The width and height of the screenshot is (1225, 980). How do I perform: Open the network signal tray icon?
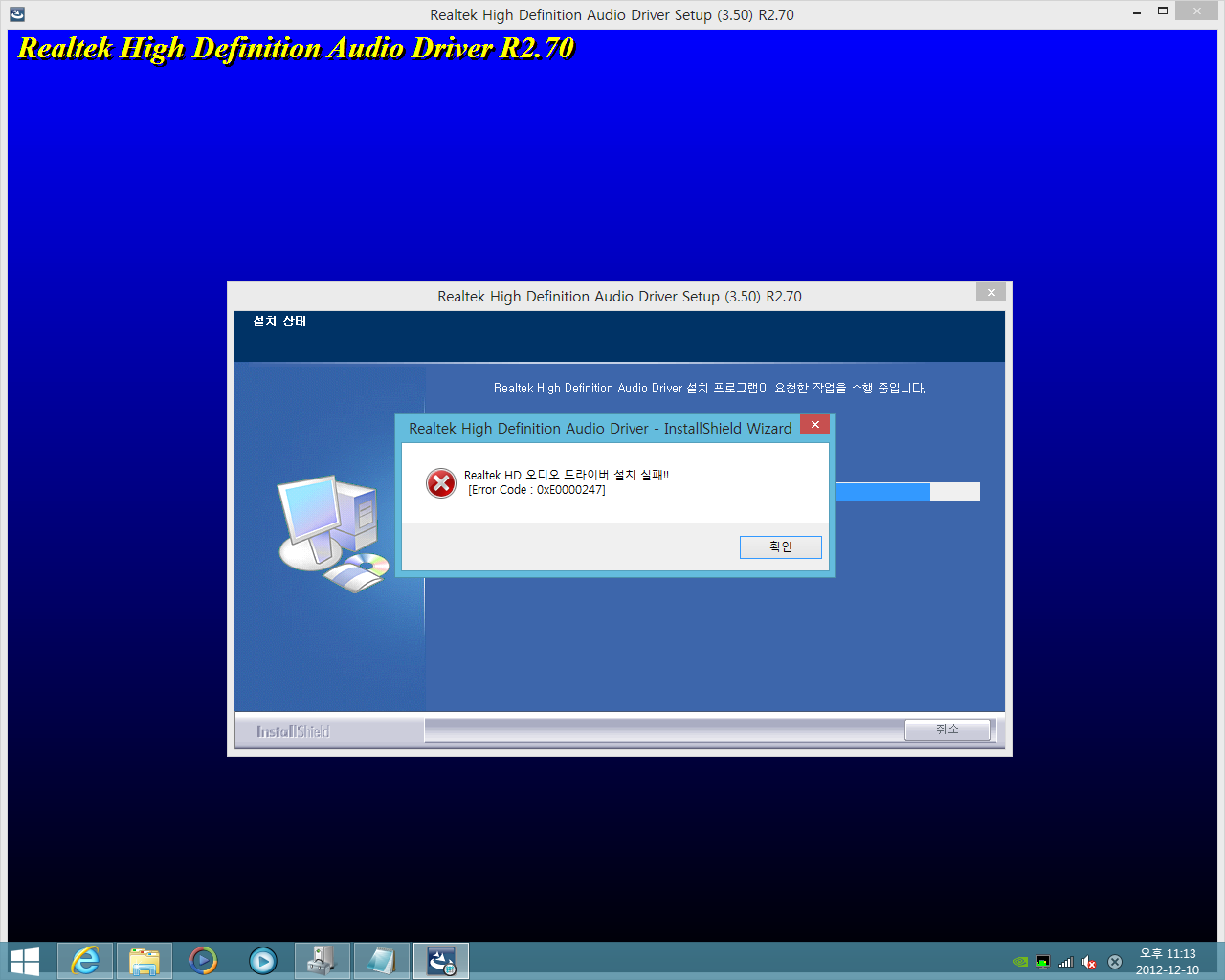(1066, 962)
